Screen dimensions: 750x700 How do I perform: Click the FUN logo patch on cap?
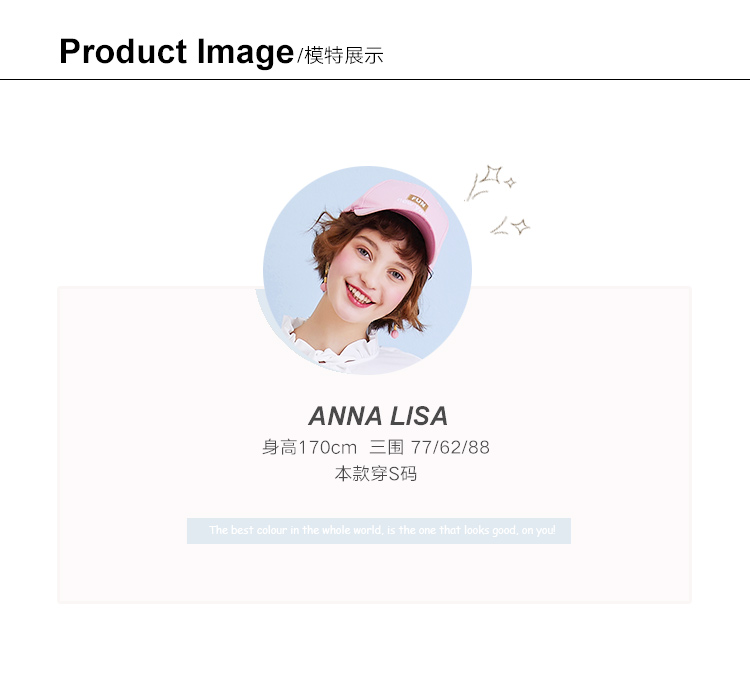click(418, 202)
